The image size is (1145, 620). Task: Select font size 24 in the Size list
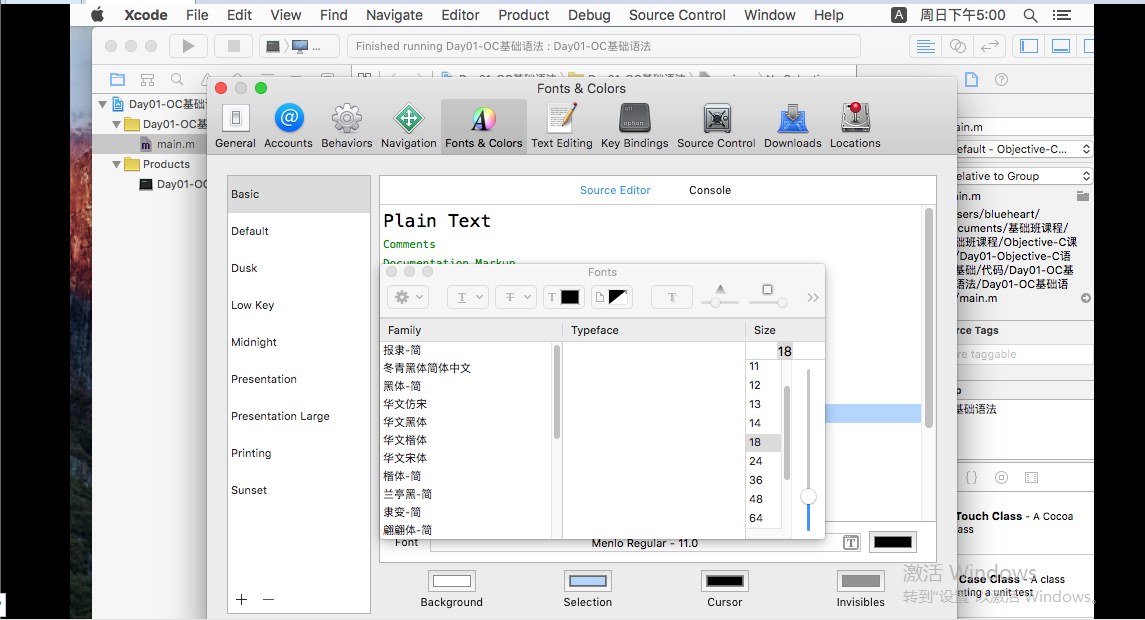[x=763, y=461]
